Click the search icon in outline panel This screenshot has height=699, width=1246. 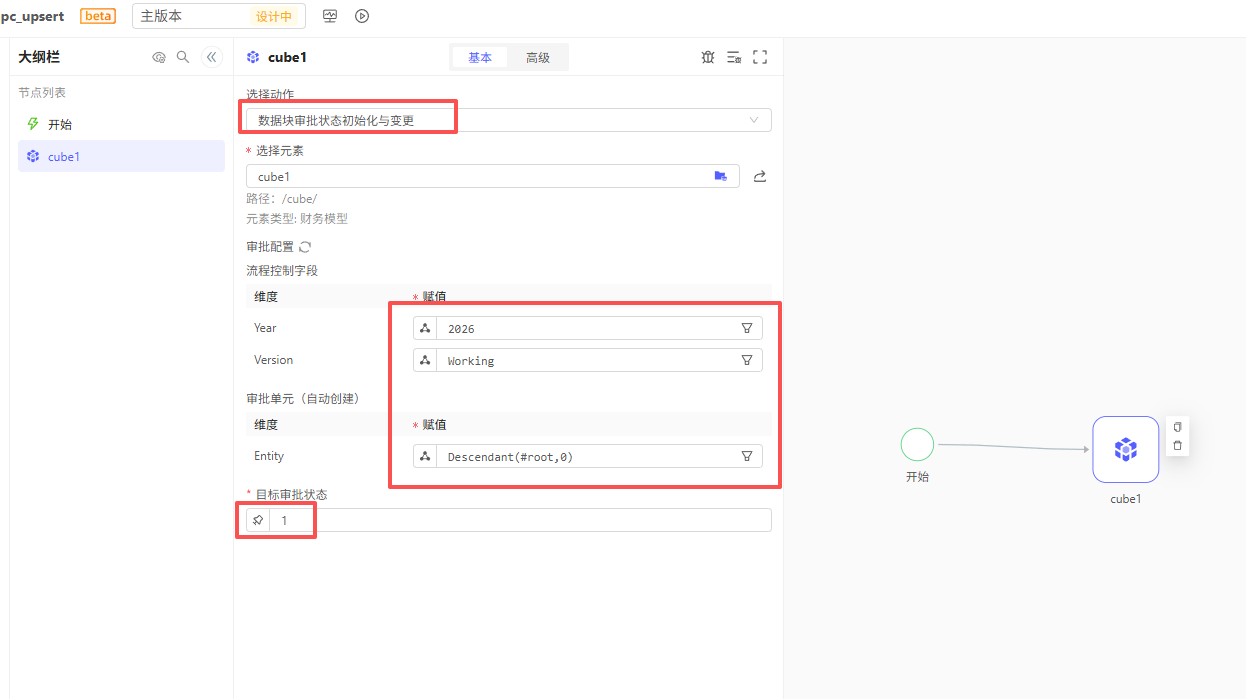pyautogui.click(x=183, y=57)
